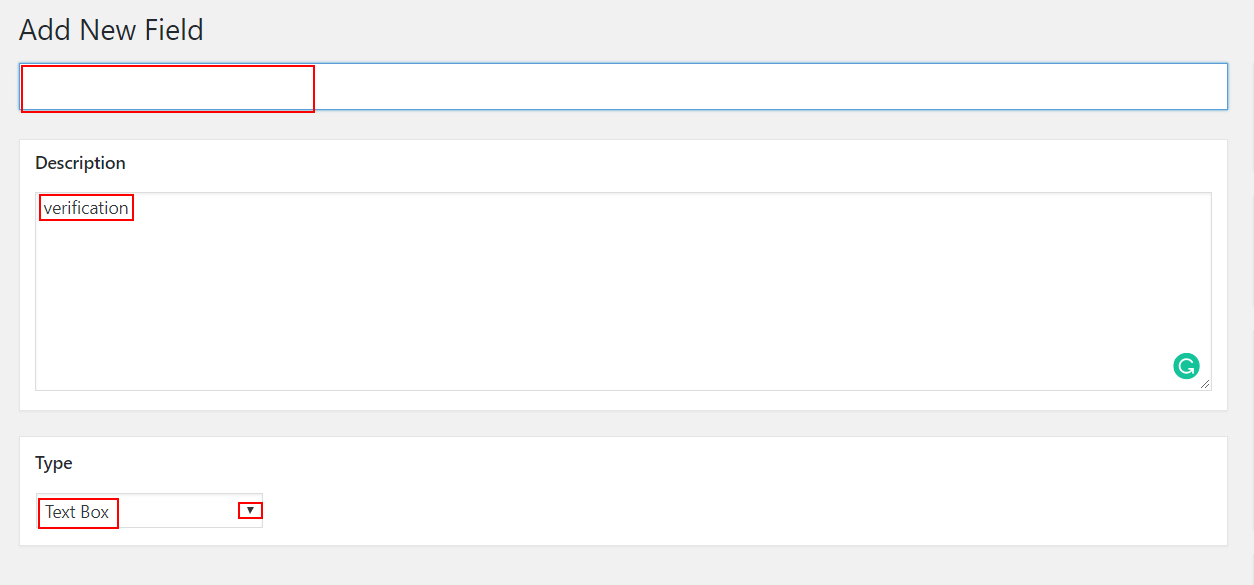Image resolution: width=1254 pixels, height=585 pixels.
Task: Click the 'Add New Field' page heading
Action: (111, 30)
